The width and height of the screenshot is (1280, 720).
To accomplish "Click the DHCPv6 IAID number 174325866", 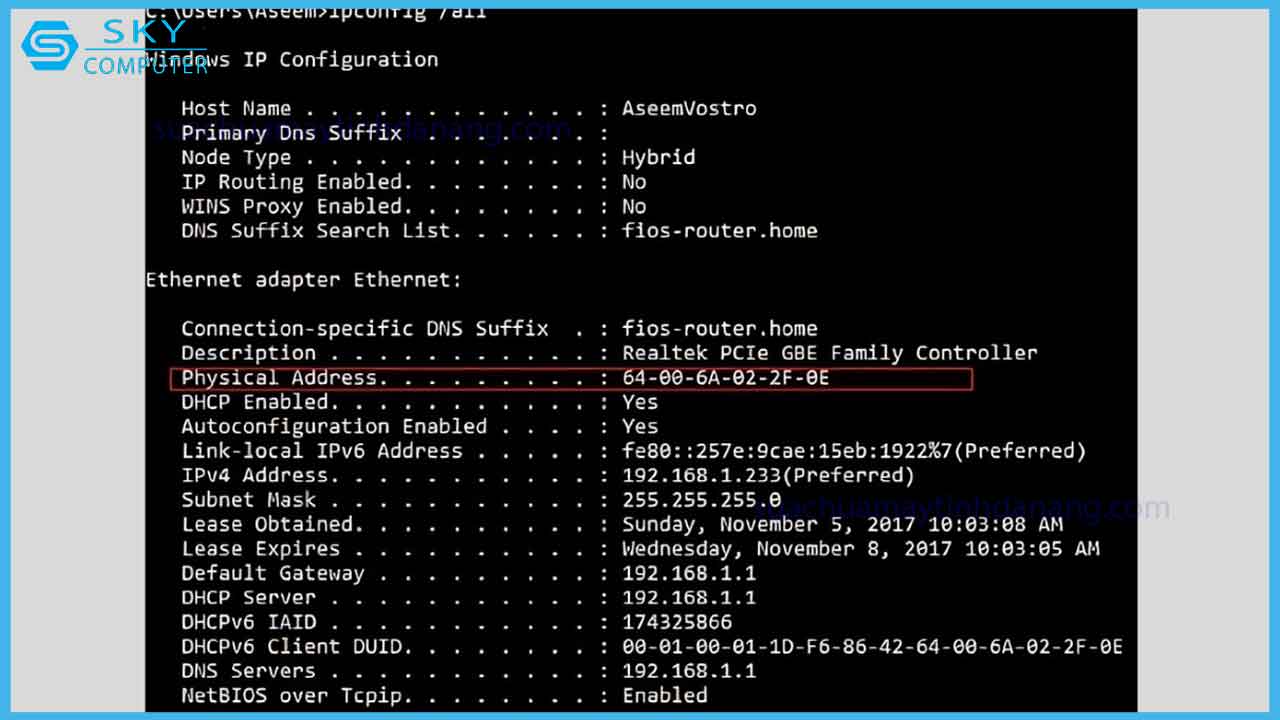I will [677, 622].
